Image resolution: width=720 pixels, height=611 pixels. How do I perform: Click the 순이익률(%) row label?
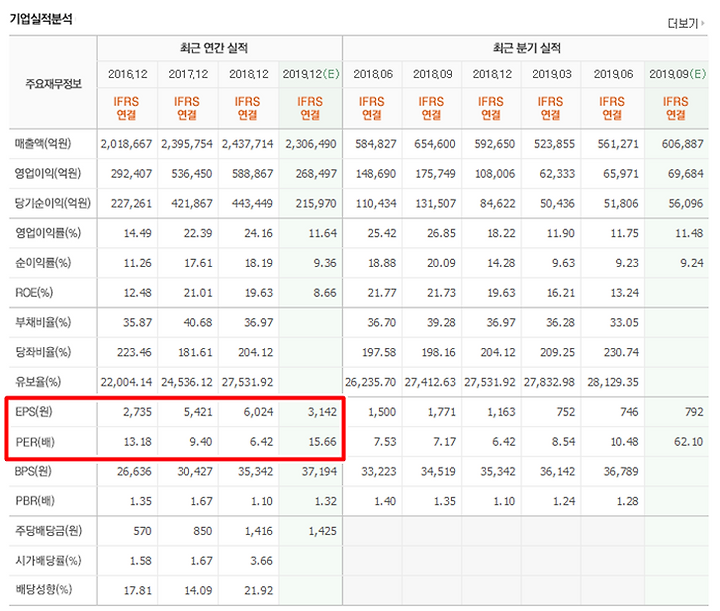(x=43, y=263)
